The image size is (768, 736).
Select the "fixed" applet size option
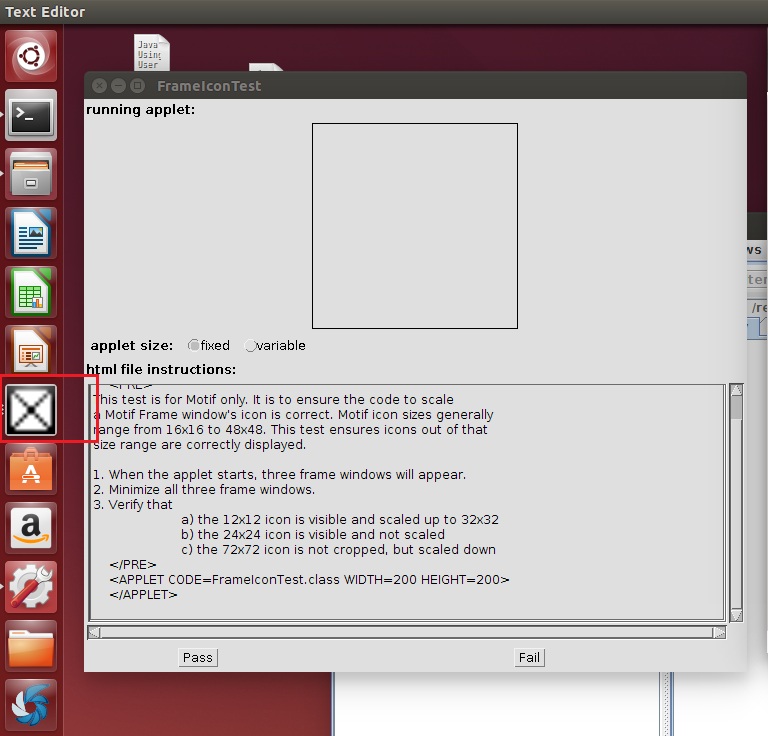(x=194, y=346)
